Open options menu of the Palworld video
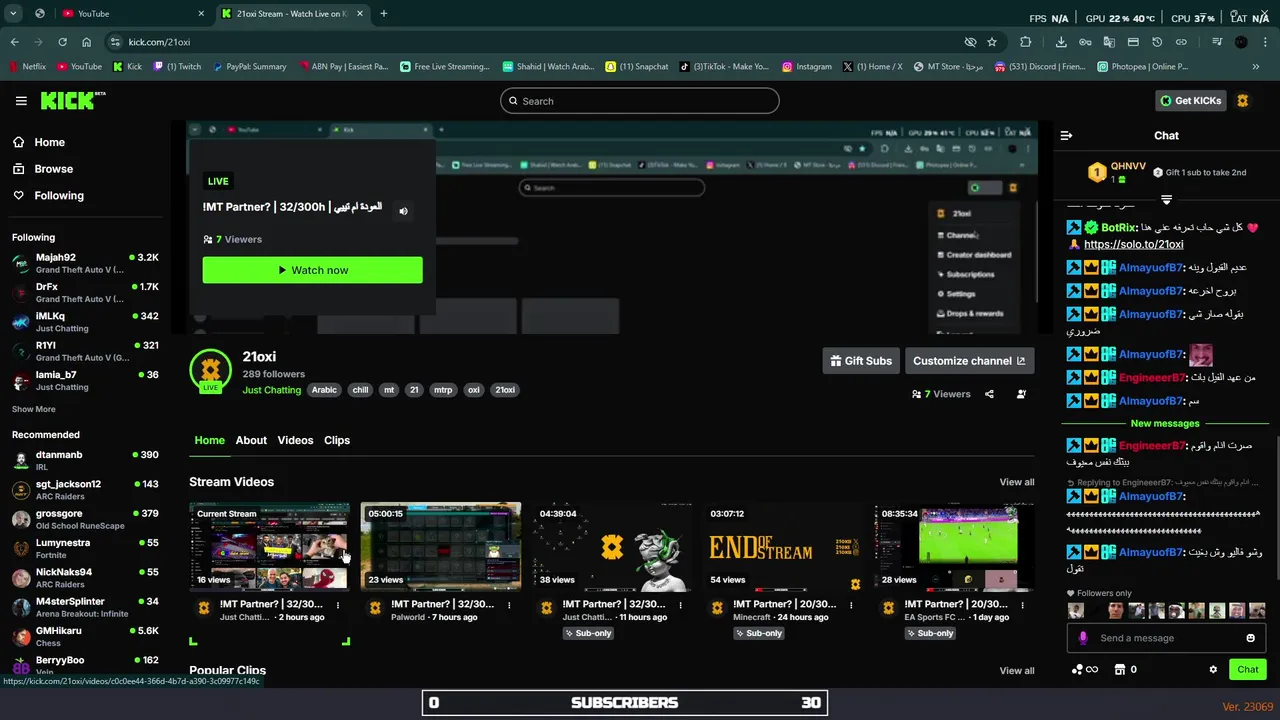1280x720 pixels. [509, 605]
